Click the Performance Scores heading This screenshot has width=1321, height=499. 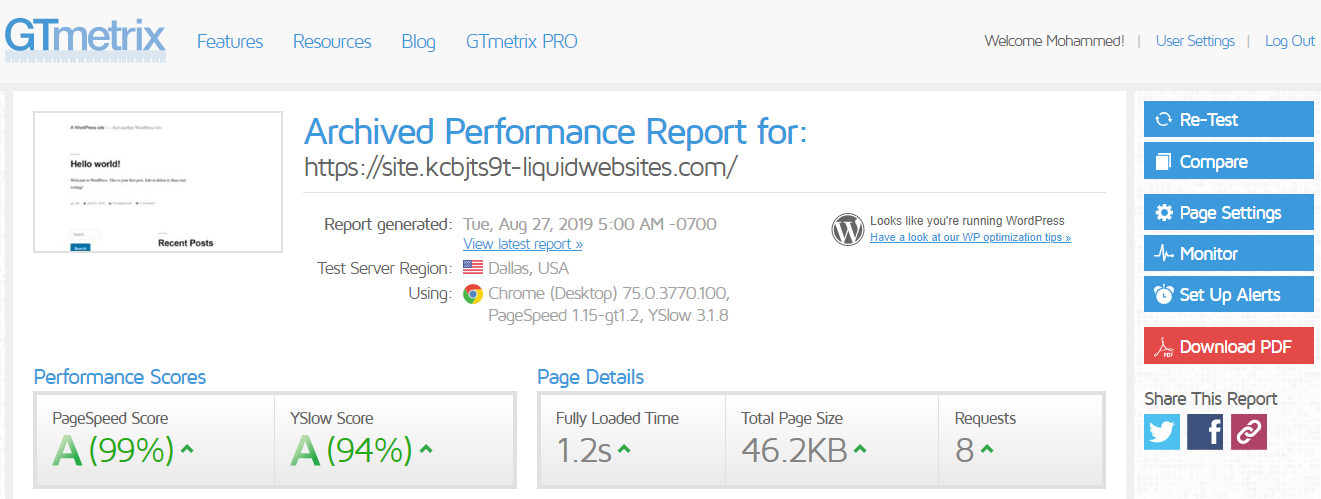point(120,377)
